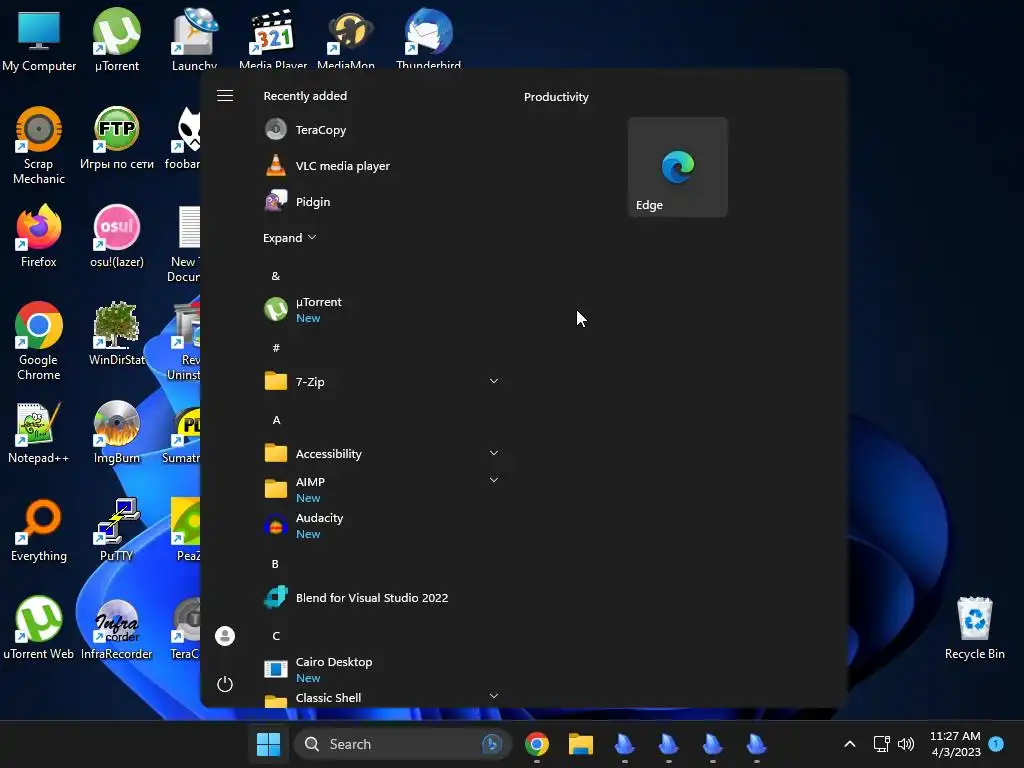Launch TeraCopy from Recently added
Image resolution: width=1024 pixels, height=768 pixels.
pos(382,129)
